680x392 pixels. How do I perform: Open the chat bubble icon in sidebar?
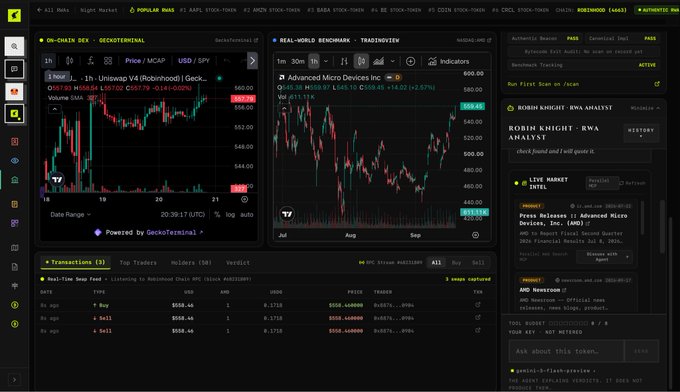click(14, 69)
